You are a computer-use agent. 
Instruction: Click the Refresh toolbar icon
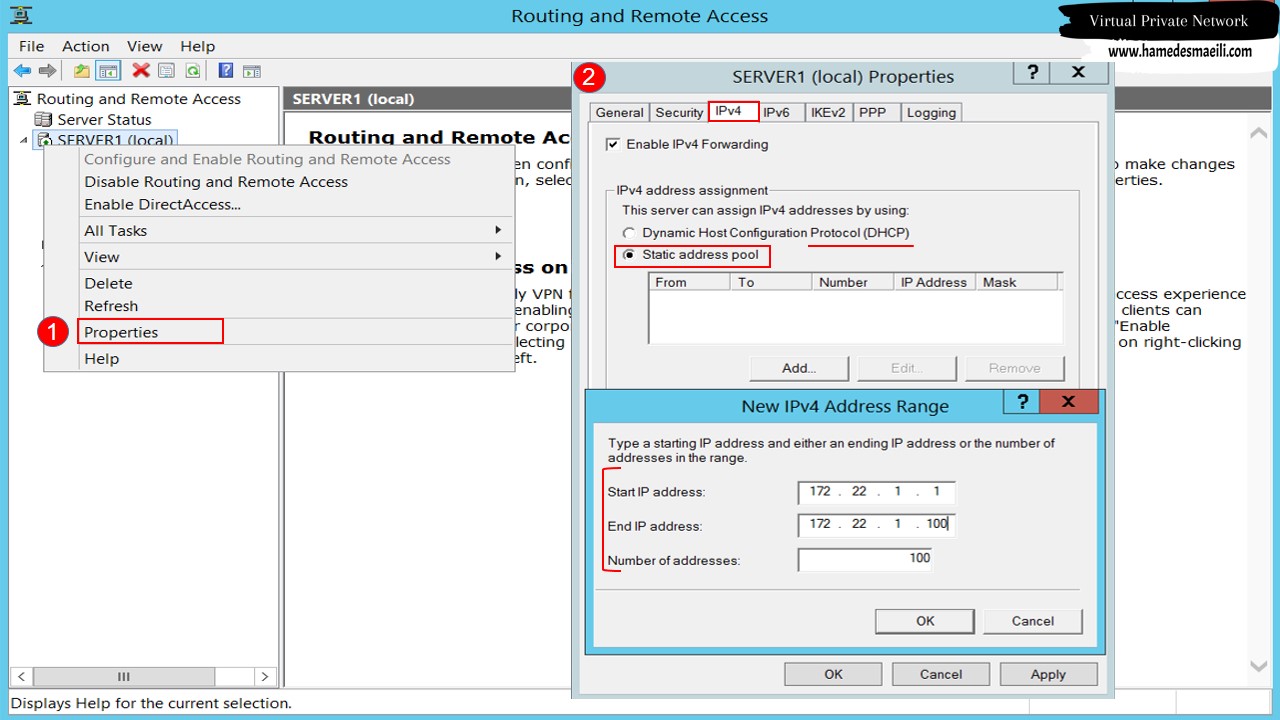[192, 71]
